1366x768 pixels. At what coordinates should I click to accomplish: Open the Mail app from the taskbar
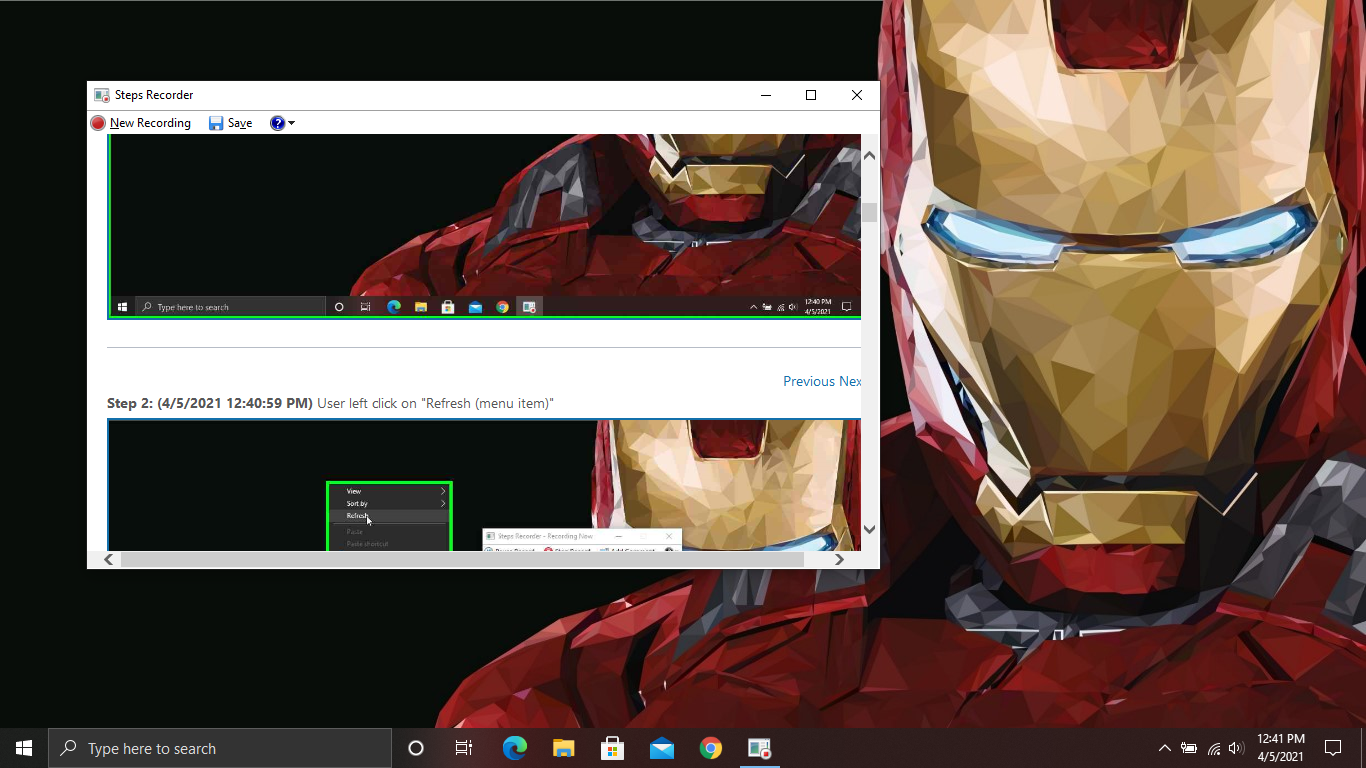[x=661, y=748]
